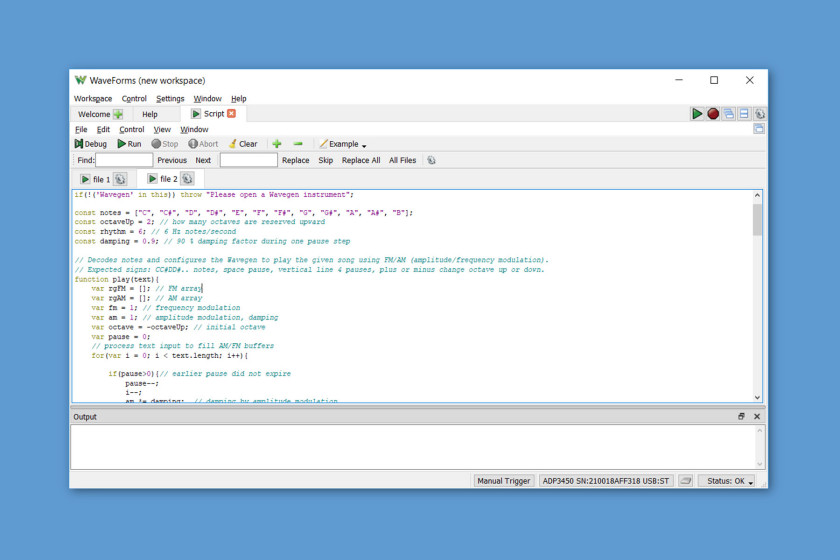Click inside the Output text area
The height and width of the screenshot is (560, 840).
point(412,447)
